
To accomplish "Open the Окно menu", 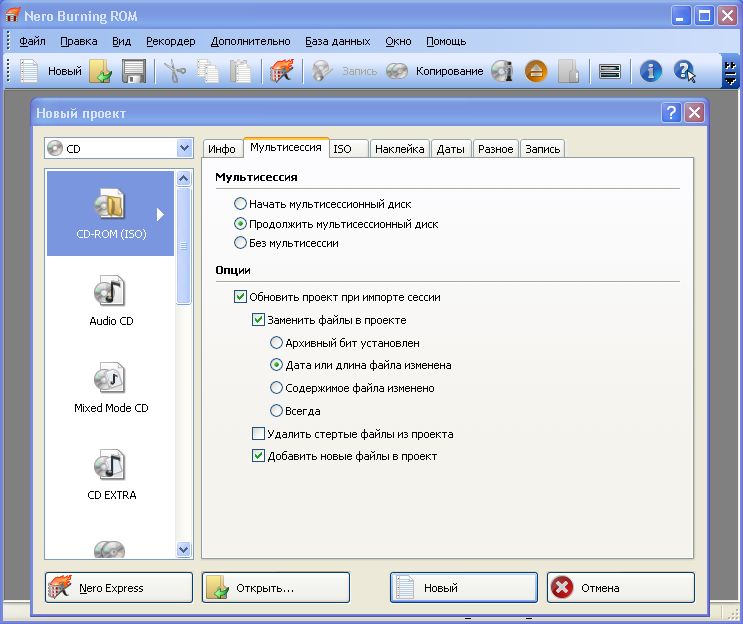I will coord(398,41).
